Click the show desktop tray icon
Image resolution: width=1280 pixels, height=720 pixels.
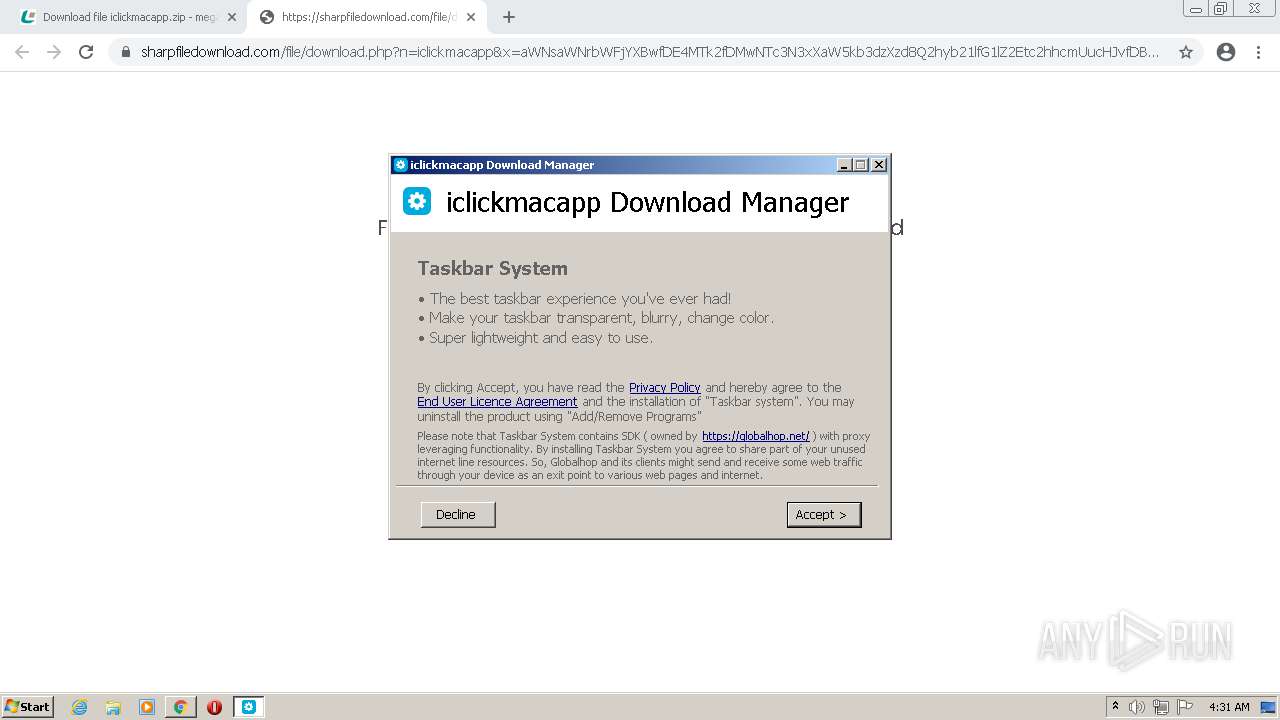[x=1268, y=707]
